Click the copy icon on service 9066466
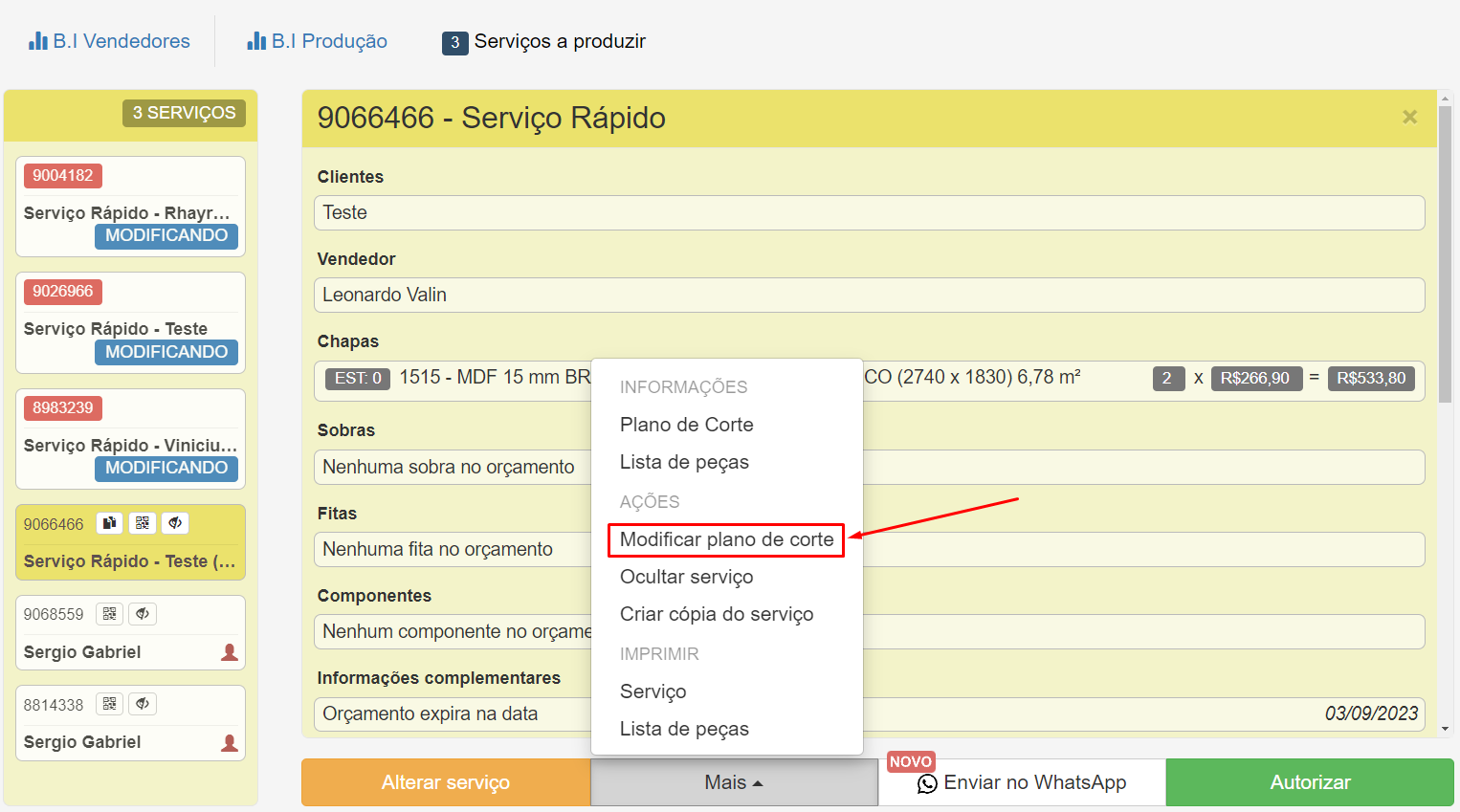The width and height of the screenshot is (1460, 812). pos(110,523)
